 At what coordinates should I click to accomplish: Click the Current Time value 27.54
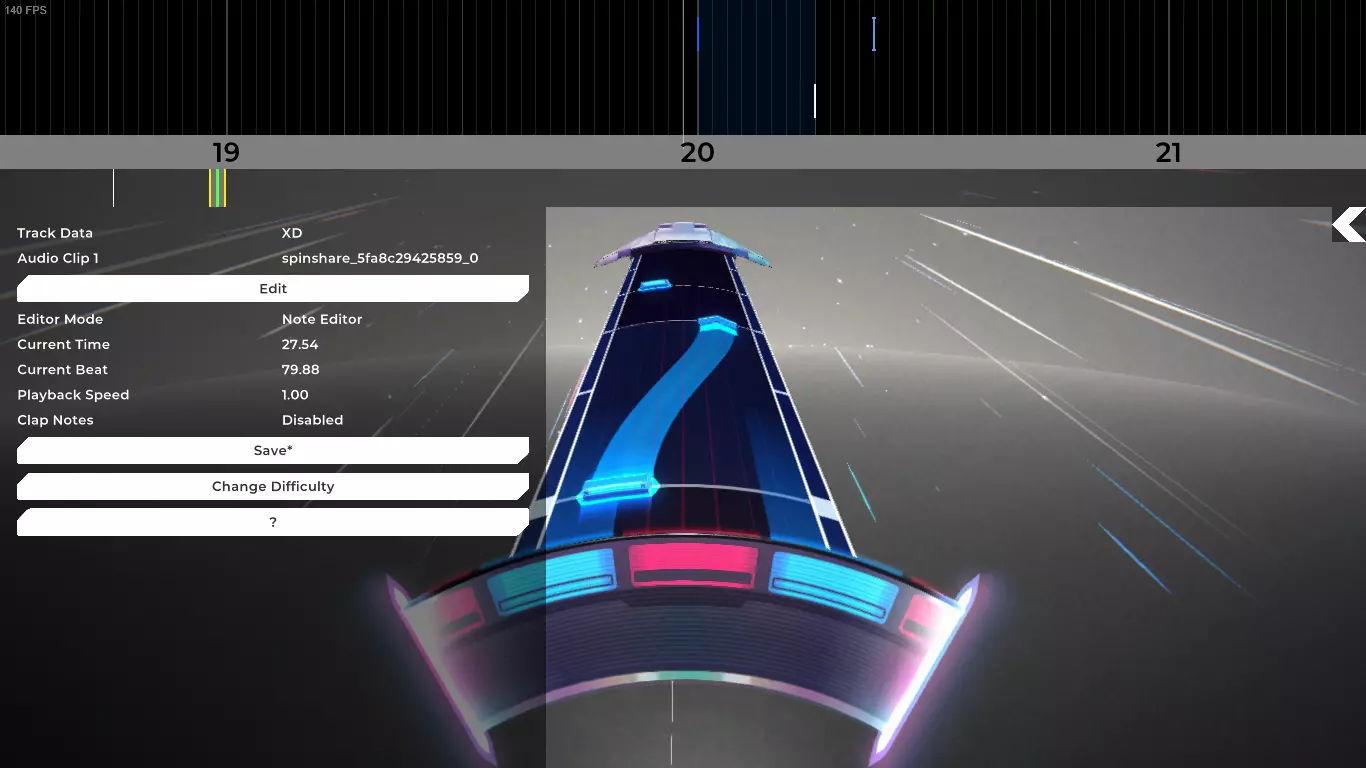(x=300, y=344)
